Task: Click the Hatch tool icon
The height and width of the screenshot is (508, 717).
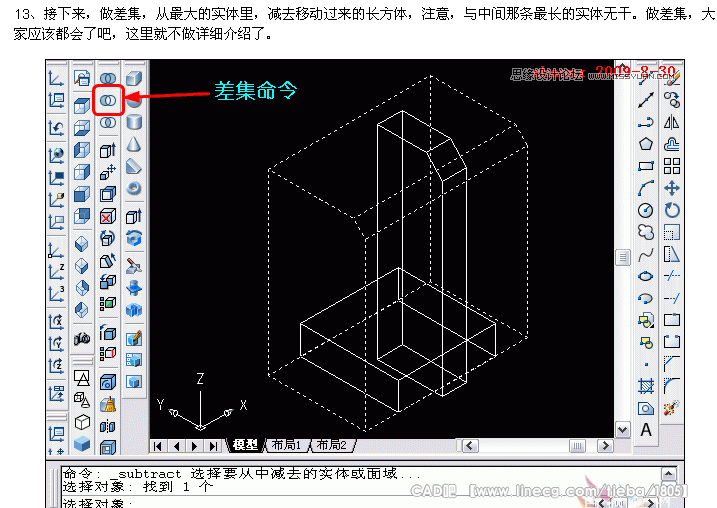Action: (x=646, y=386)
